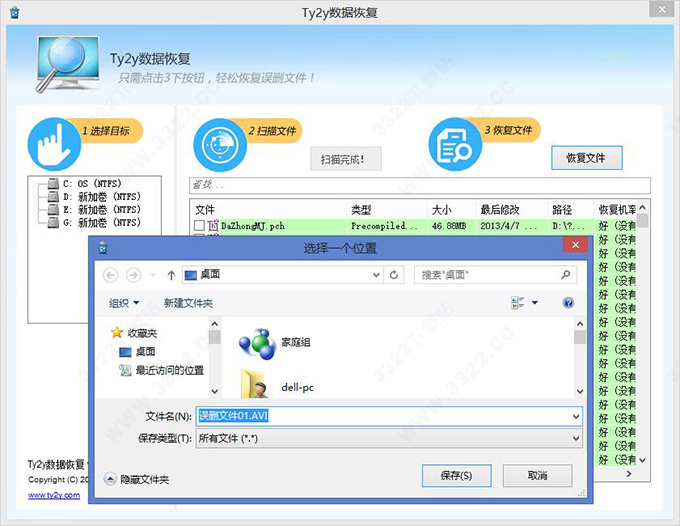Click the results list scroll-up arrow
This screenshot has width=680, height=526.
642,207
